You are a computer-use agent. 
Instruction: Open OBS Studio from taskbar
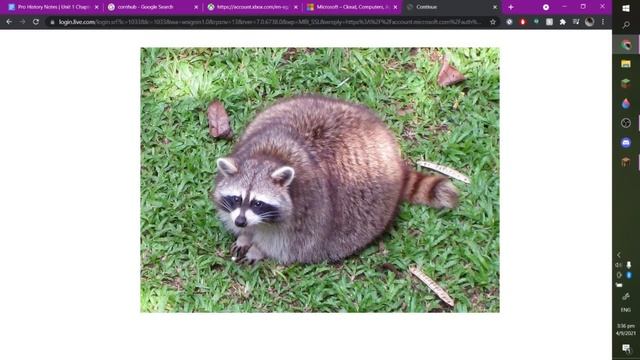pyautogui.click(x=626, y=123)
